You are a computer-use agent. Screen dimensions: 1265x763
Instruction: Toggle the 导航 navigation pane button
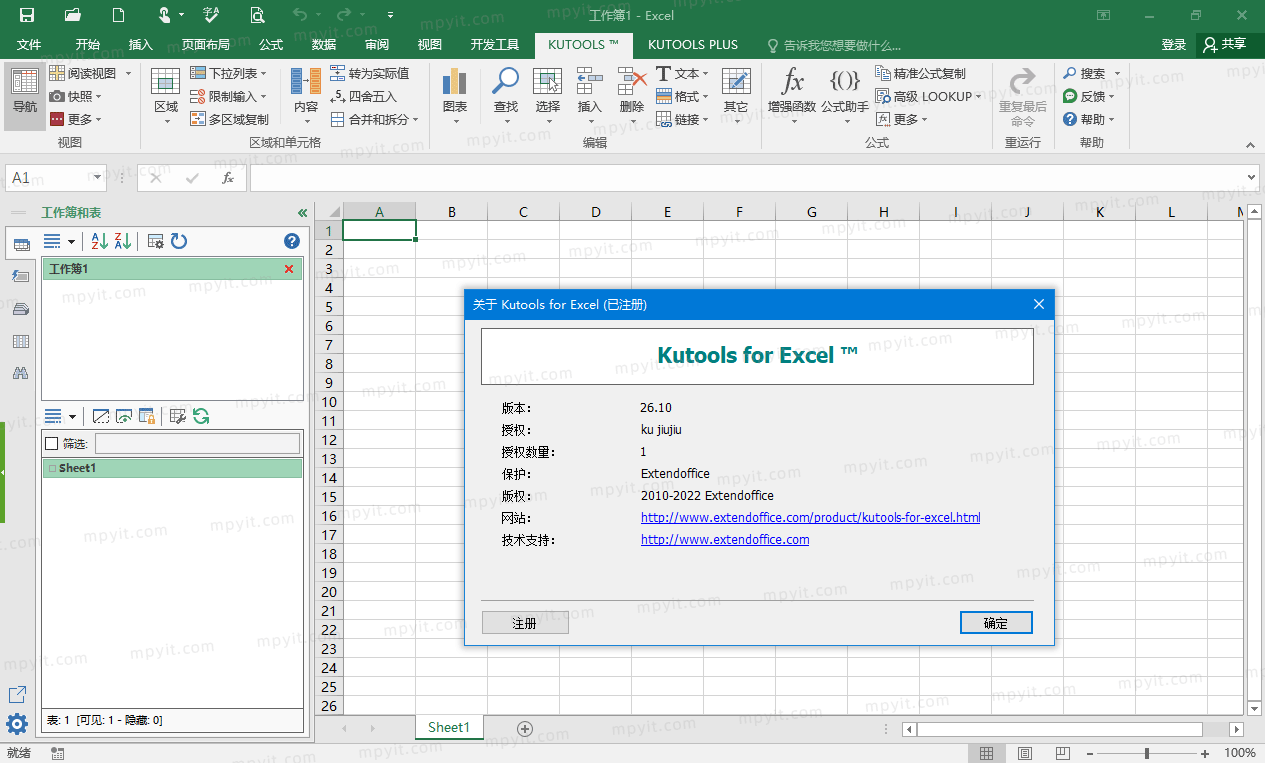pyautogui.click(x=25, y=97)
